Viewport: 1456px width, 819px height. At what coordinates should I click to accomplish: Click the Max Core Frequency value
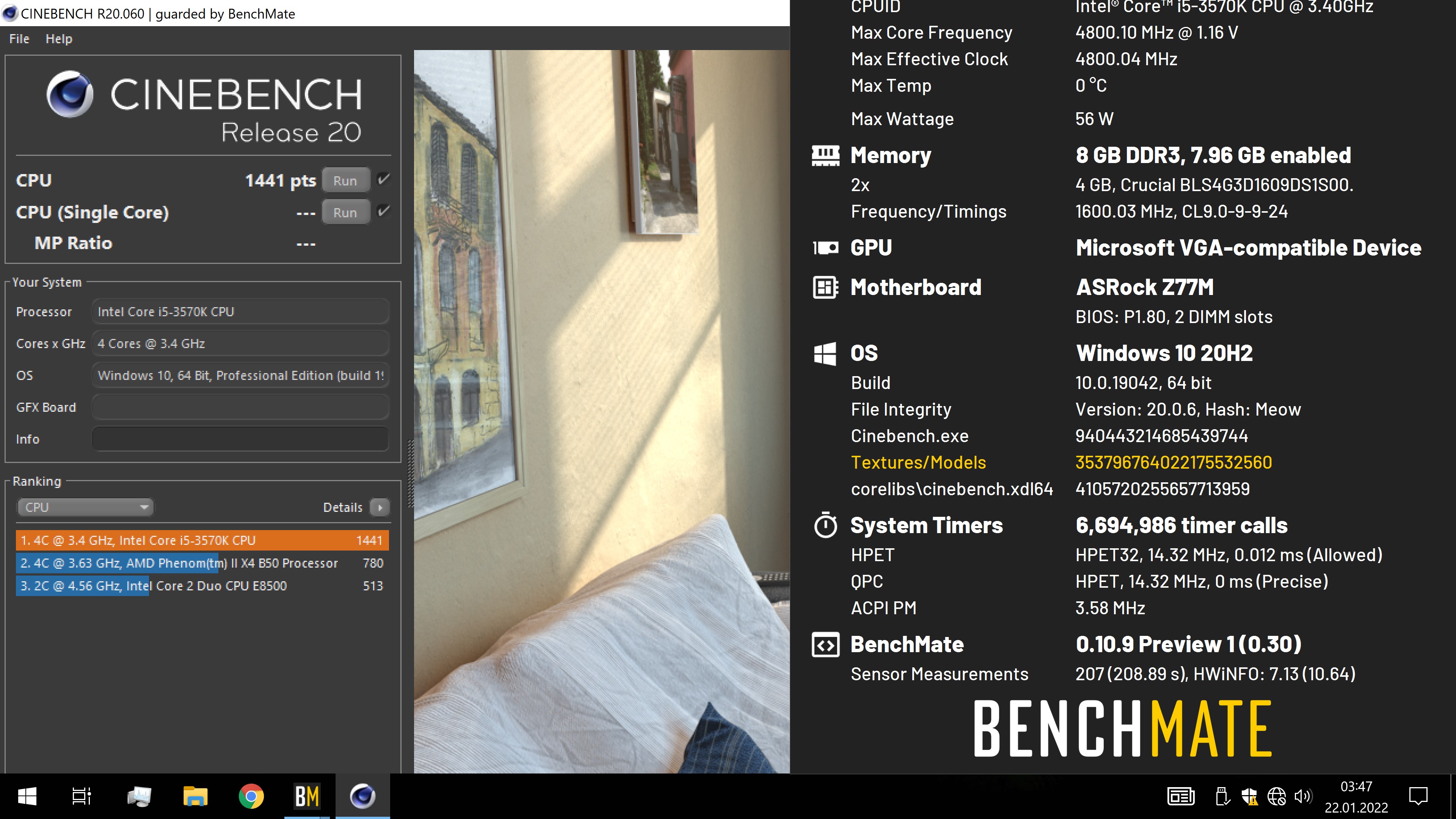pyautogui.click(x=1156, y=32)
